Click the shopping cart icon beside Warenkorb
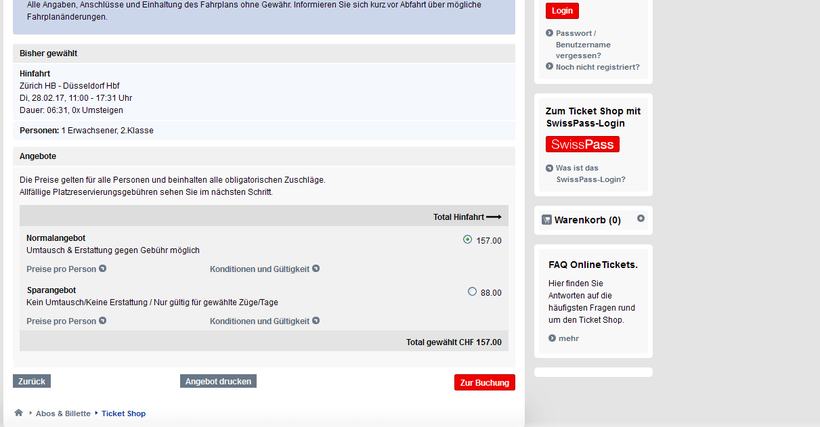The height and width of the screenshot is (427, 820). [x=547, y=220]
